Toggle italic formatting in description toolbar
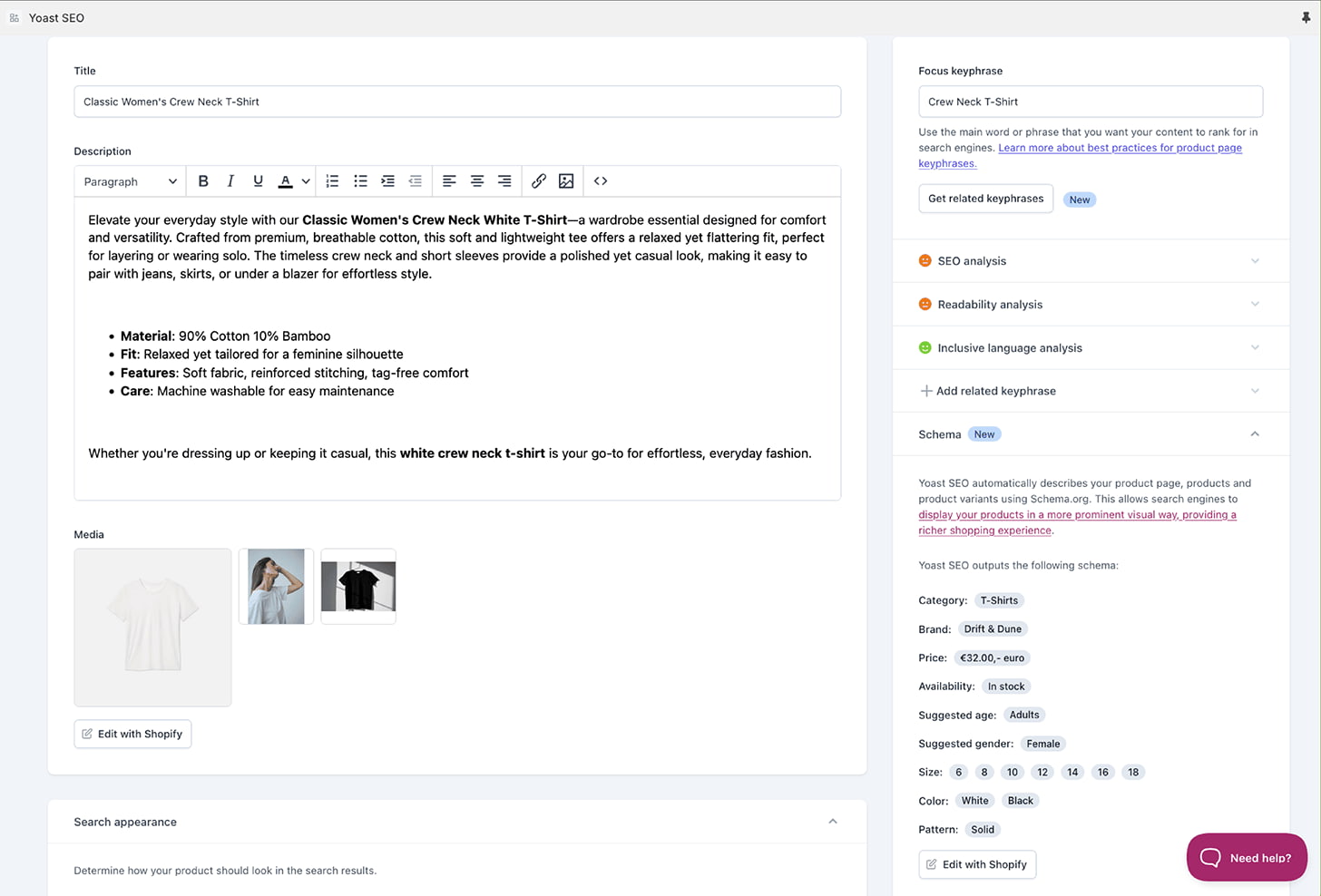The width and height of the screenshot is (1321, 896). click(230, 181)
